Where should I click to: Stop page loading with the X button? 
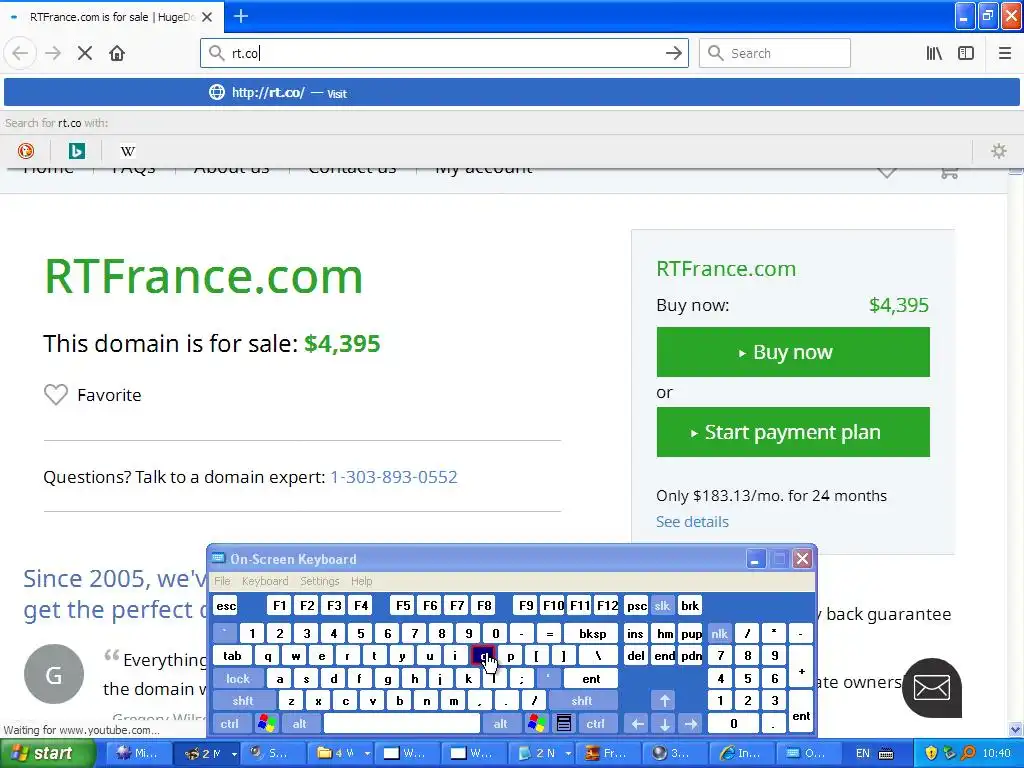click(x=85, y=53)
